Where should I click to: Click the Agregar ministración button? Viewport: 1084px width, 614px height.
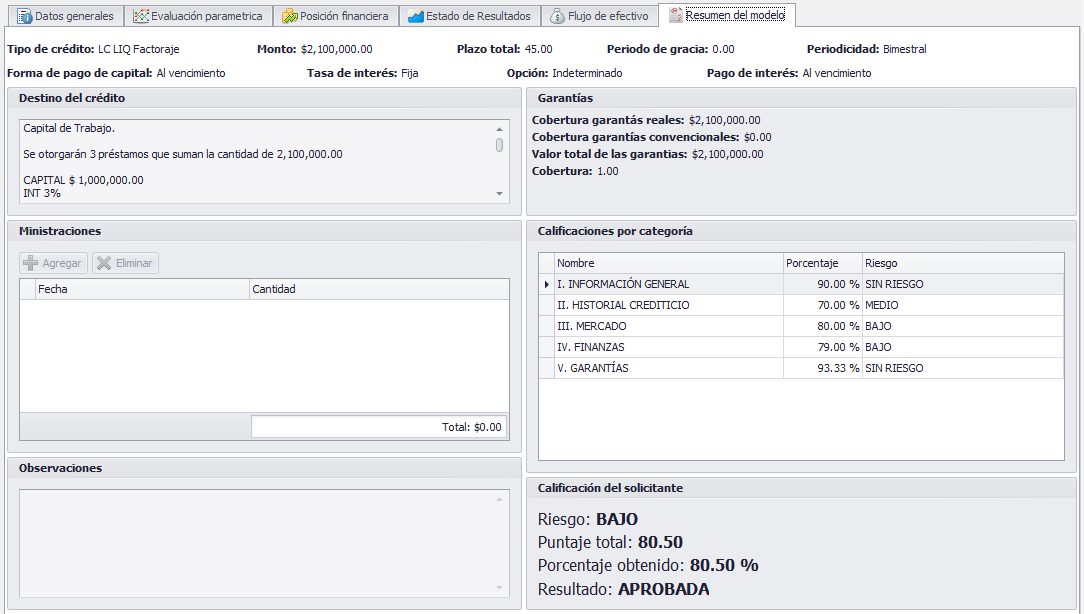click(54, 263)
